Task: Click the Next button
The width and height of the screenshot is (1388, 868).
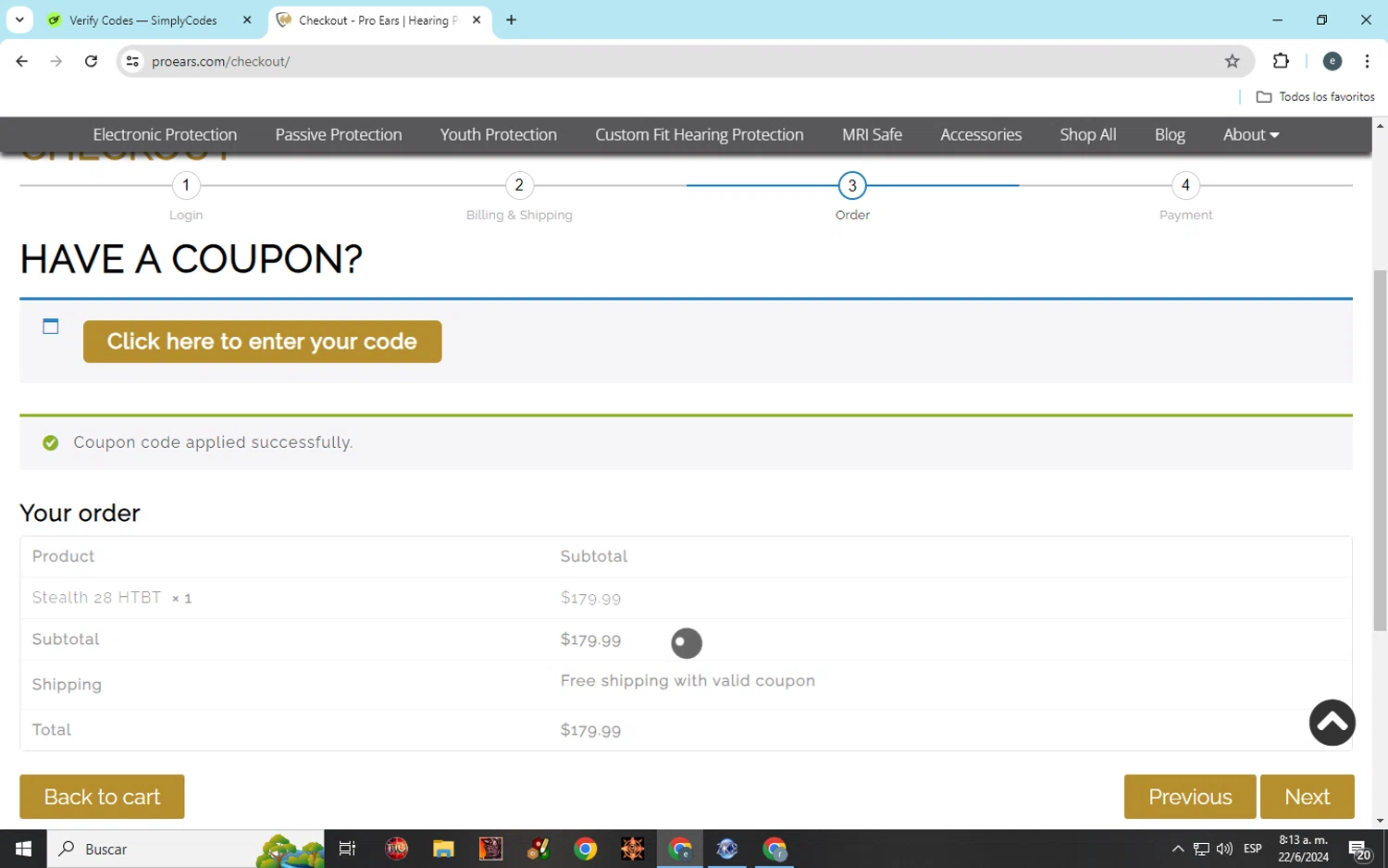Action: tap(1307, 797)
